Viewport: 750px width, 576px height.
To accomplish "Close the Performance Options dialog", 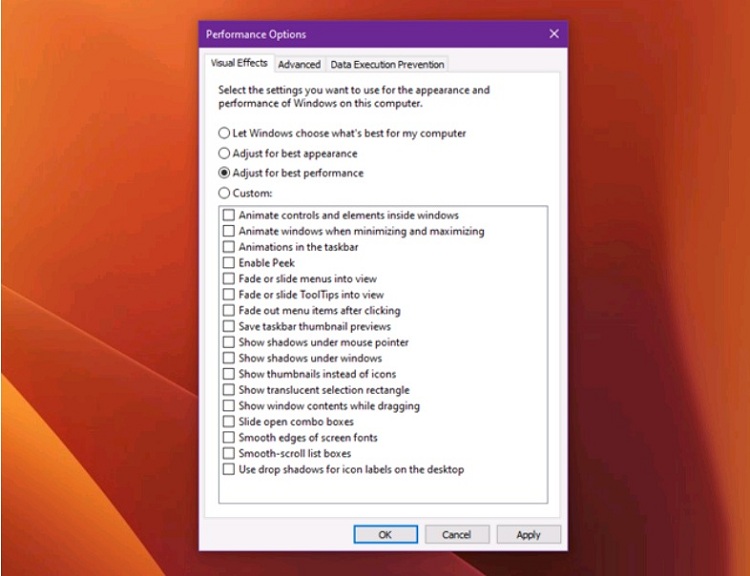I will pos(554,34).
